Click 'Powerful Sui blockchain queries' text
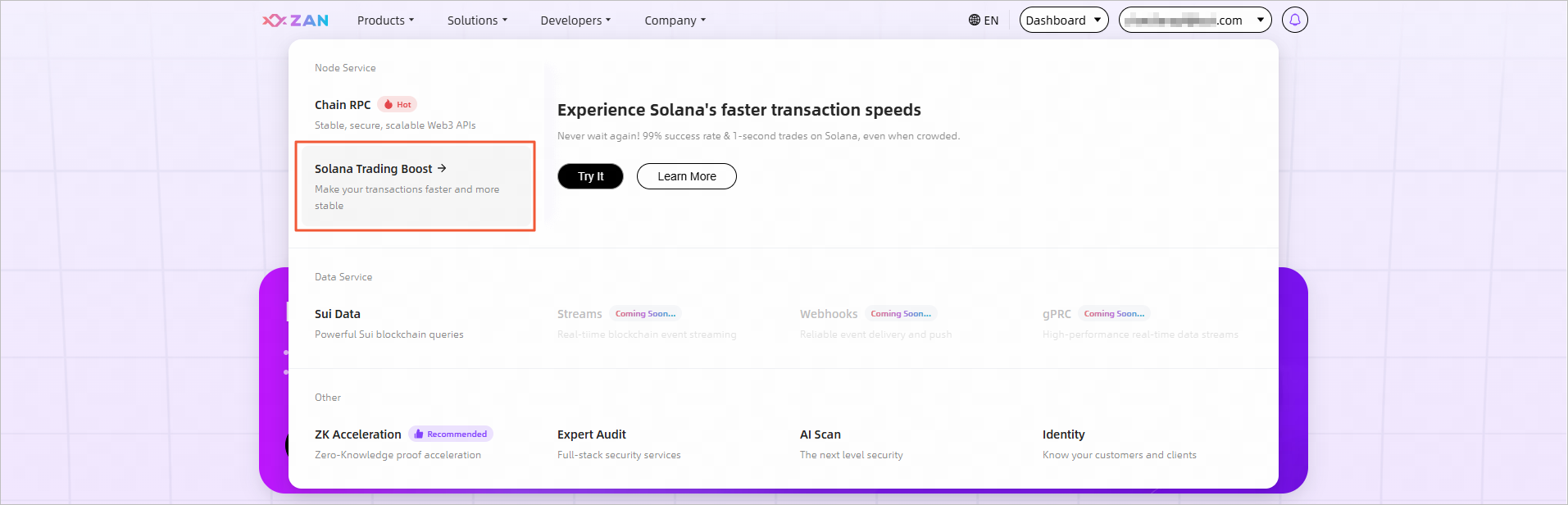The width and height of the screenshot is (1568, 505). click(389, 334)
